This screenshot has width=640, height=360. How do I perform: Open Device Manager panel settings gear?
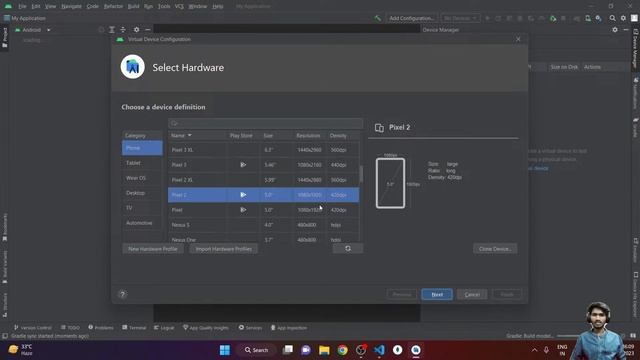[615, 29]
